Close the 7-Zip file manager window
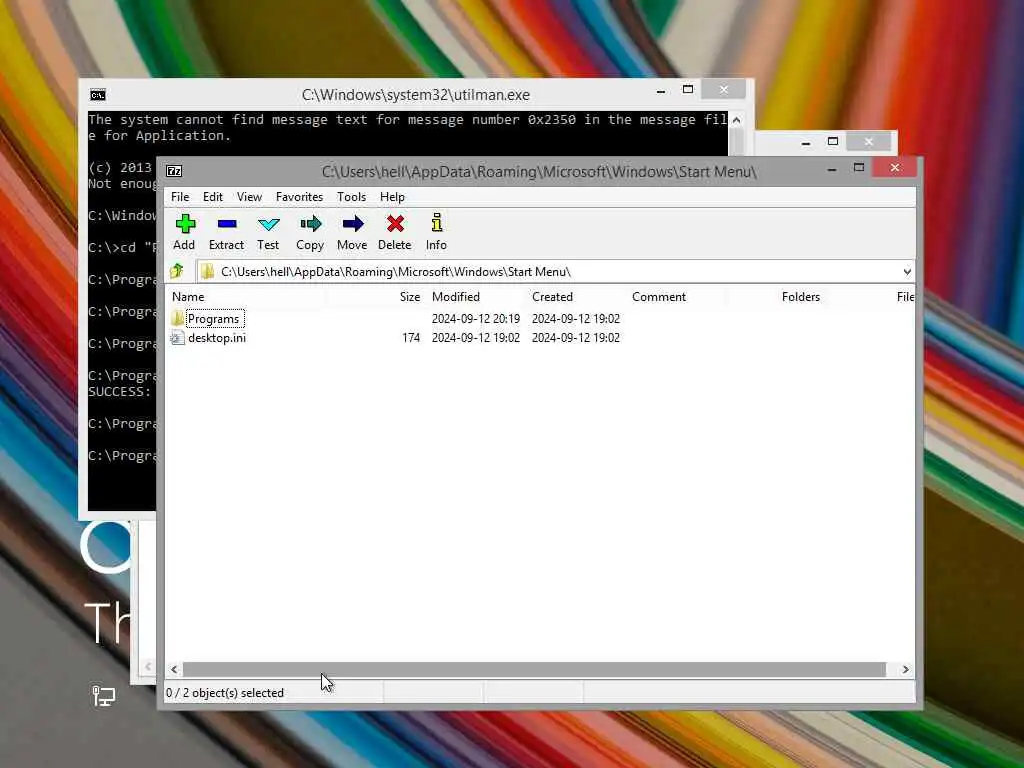Screen dimensions: 1024x768 pyautogui.click(x=895, y=168)
